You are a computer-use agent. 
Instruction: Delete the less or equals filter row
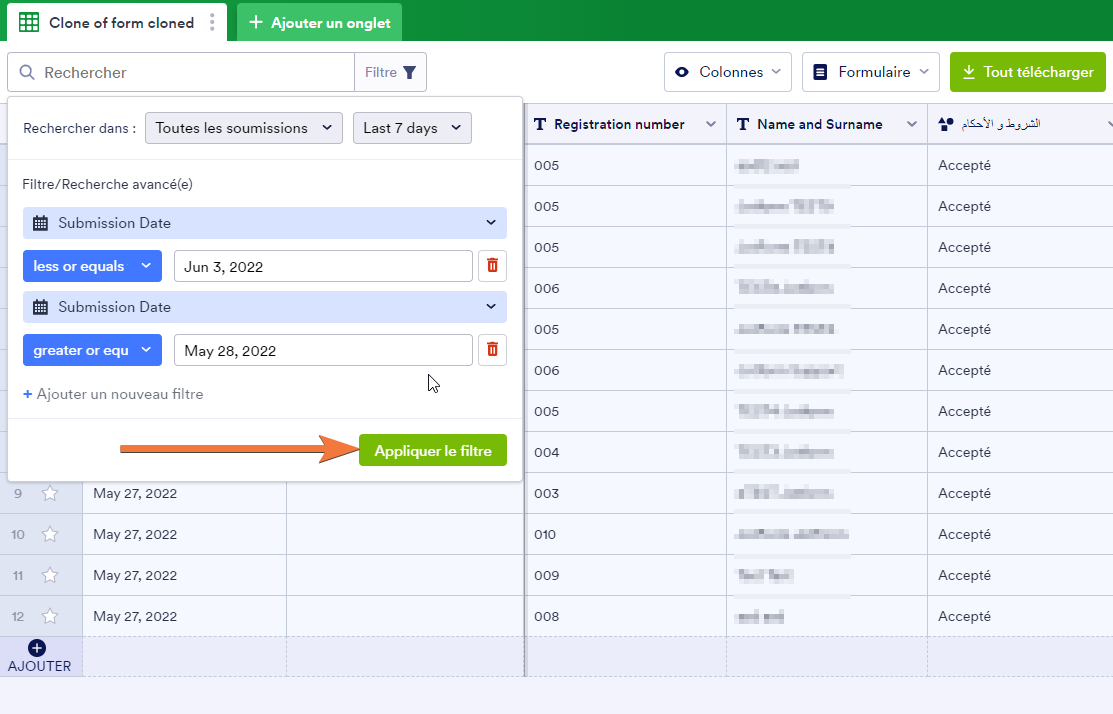(x=492, y=266)
